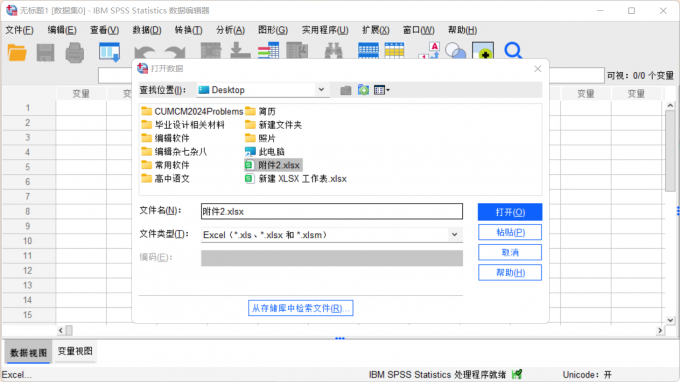The width and height of the screenshot is (680, 382).
Task: Click the Go to variable icon
Action: click(x=240, y=51)
